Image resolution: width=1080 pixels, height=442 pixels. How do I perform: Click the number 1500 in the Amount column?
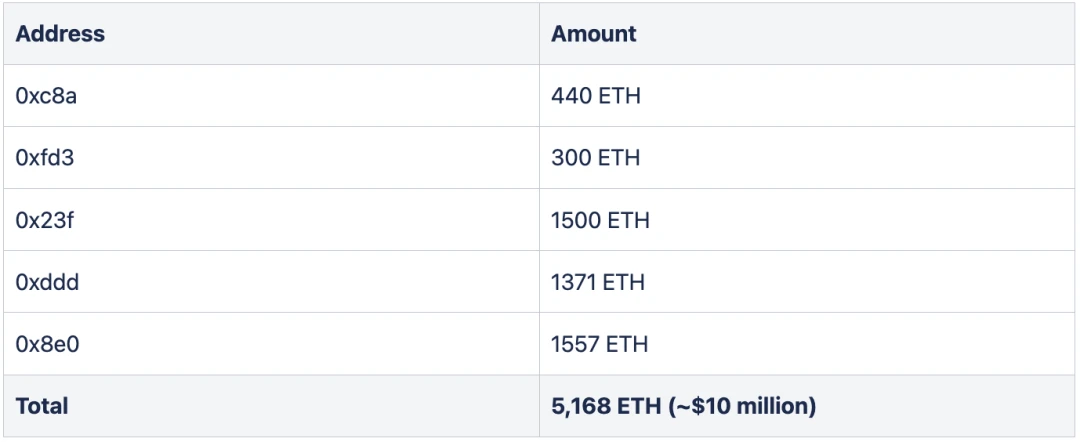pyautogui.click(x=576, y=220)
